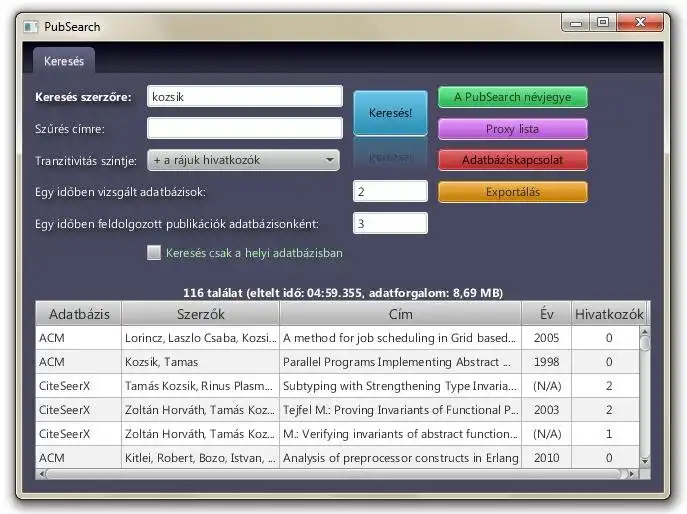687x514 pixels.
Task: Click the PubSearch application icon in title bar
Action: click(30, 27)
